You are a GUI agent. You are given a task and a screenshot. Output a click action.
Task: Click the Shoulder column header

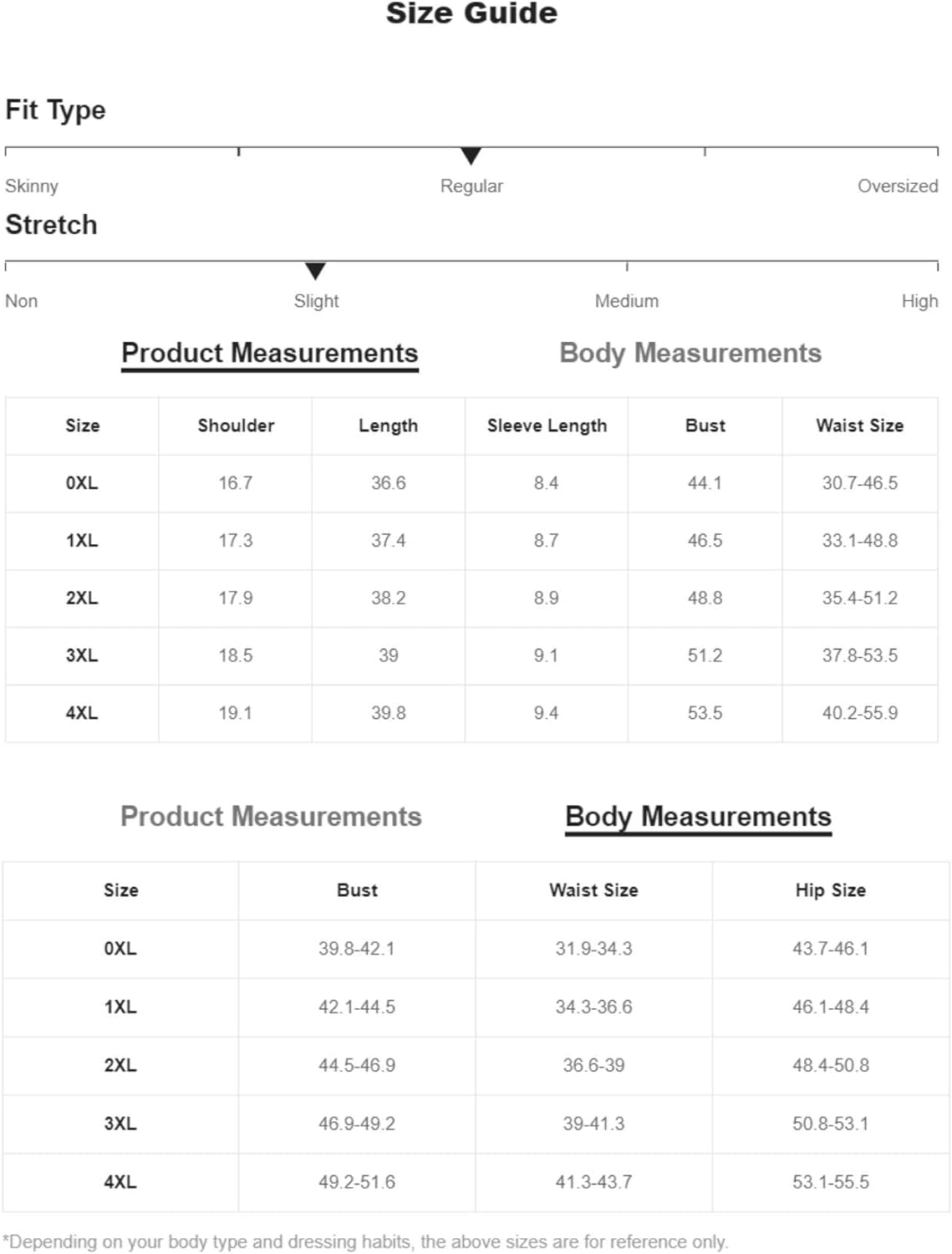click(x=236, y=426)
